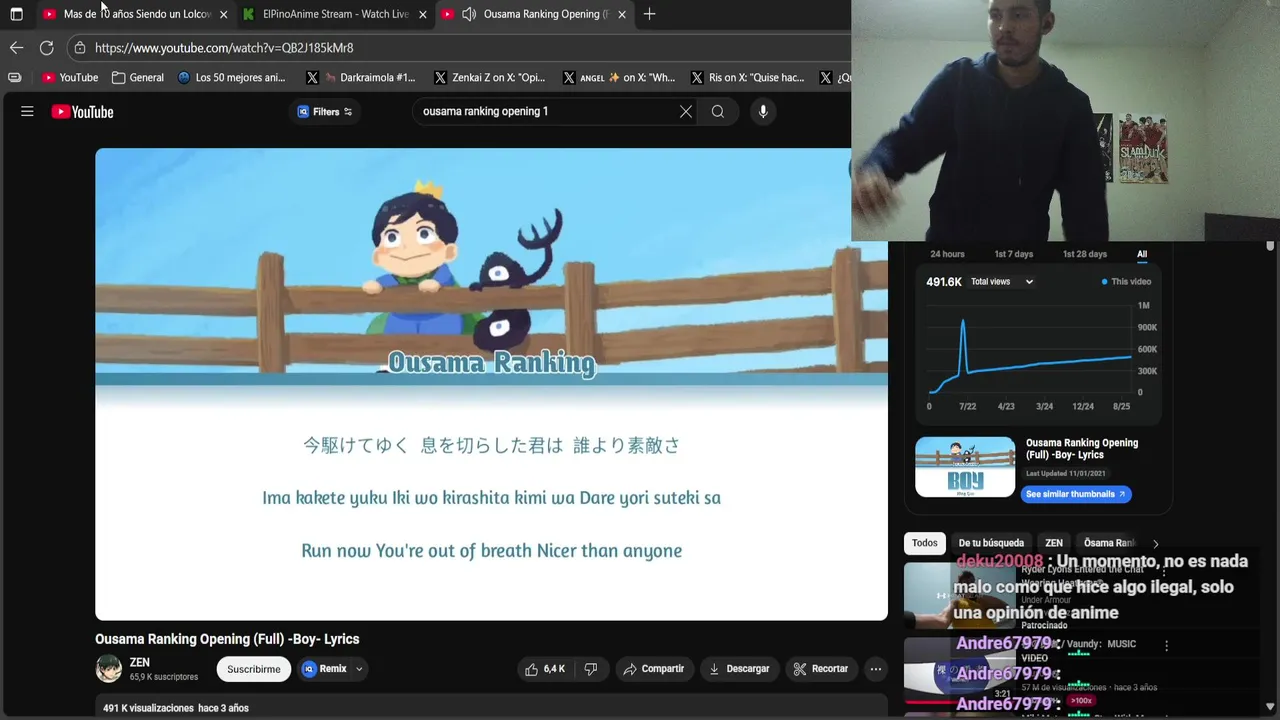Click '491 K visualizaciones hace 3 años' text
1280x720 pixels.
[x=176, y=708]
